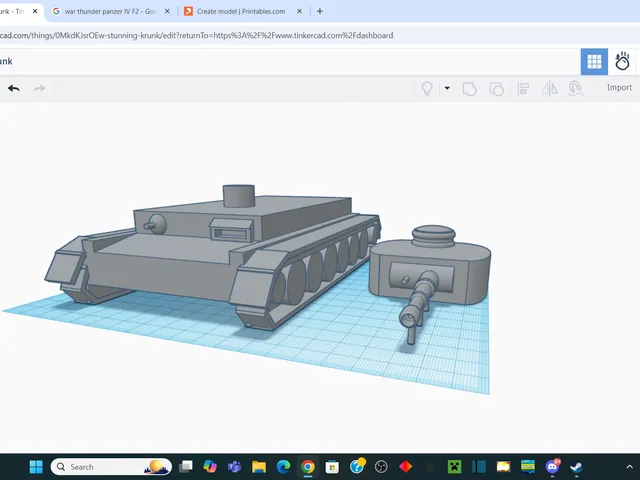Click the Import button

619,88
